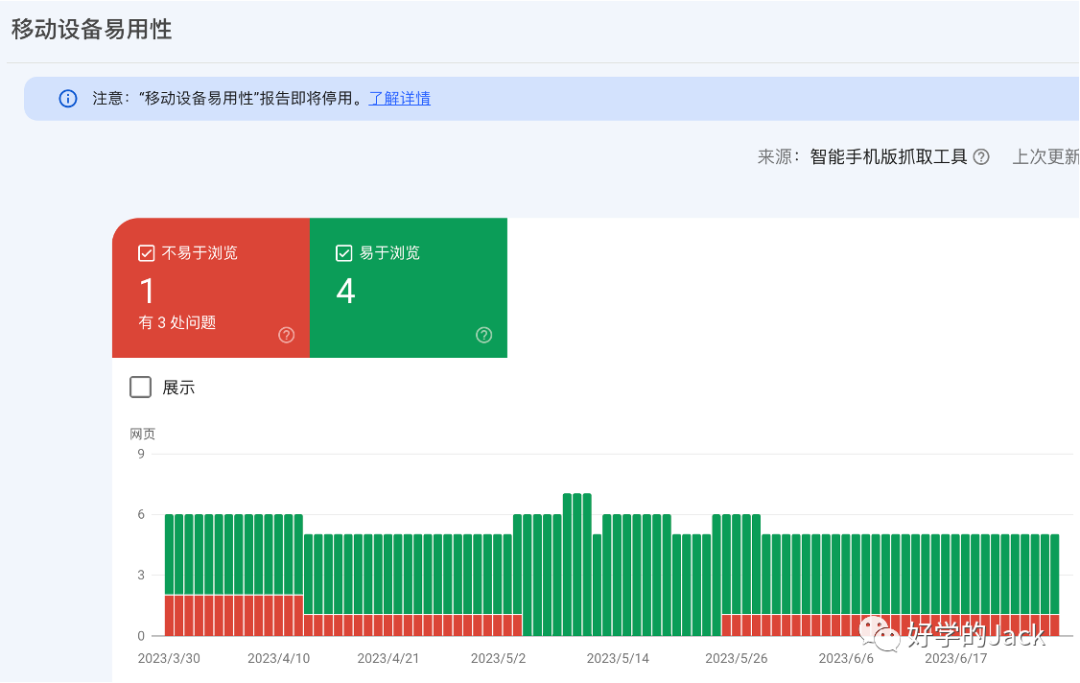Click the 智能手机版抓取工具 source text
1080x683 pixels.
pyautogui.click(x=888, y=157)
